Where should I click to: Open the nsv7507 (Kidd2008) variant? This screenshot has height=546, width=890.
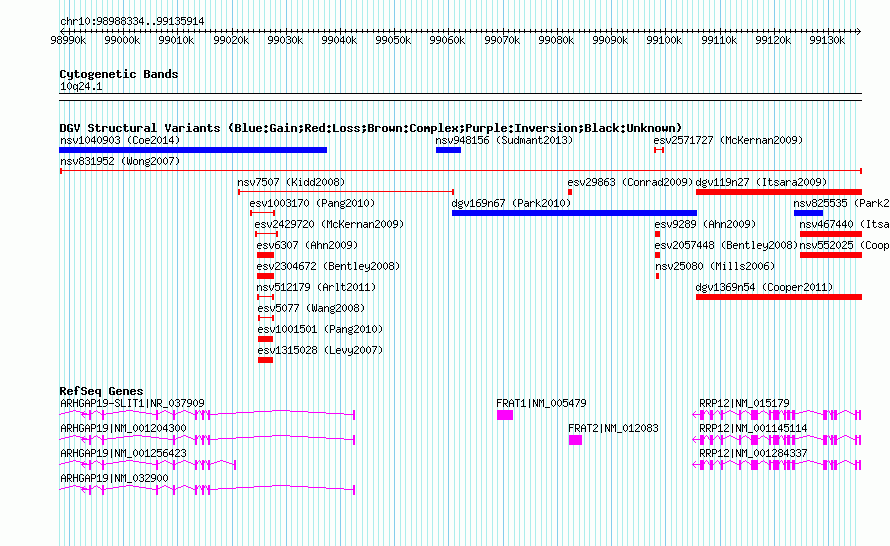tap(291, 182)
